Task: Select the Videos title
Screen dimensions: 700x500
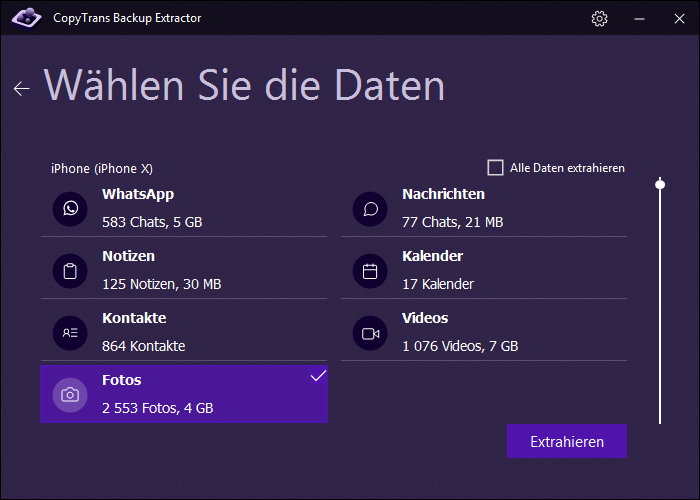Action: point(425,318)
